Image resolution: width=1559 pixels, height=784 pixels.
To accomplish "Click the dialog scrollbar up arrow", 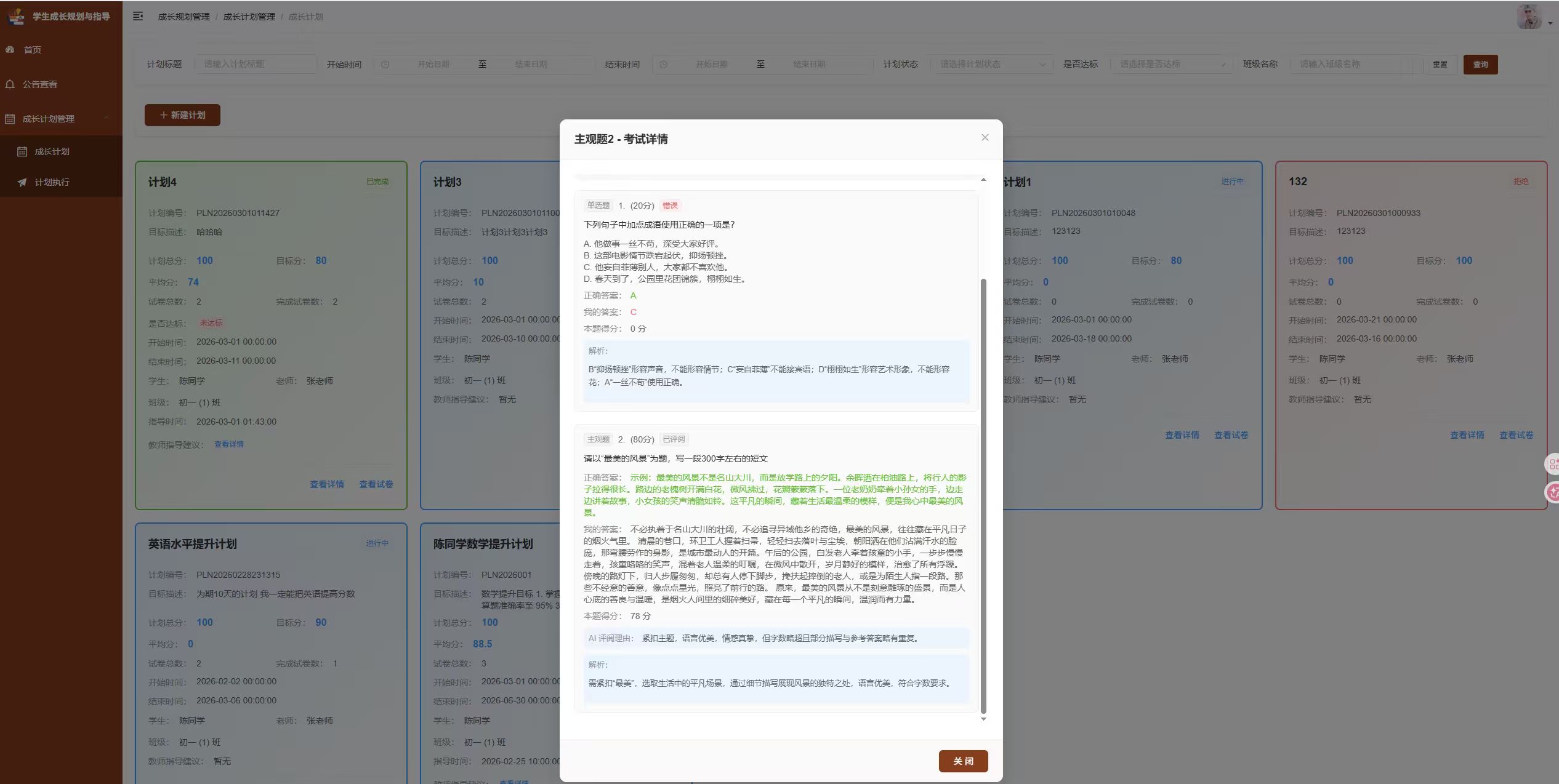I will 983,180.
